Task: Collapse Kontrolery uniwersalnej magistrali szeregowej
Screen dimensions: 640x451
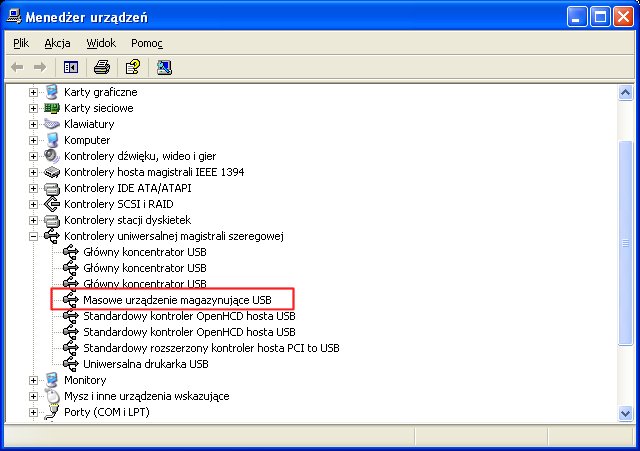Action: (33, 236)
